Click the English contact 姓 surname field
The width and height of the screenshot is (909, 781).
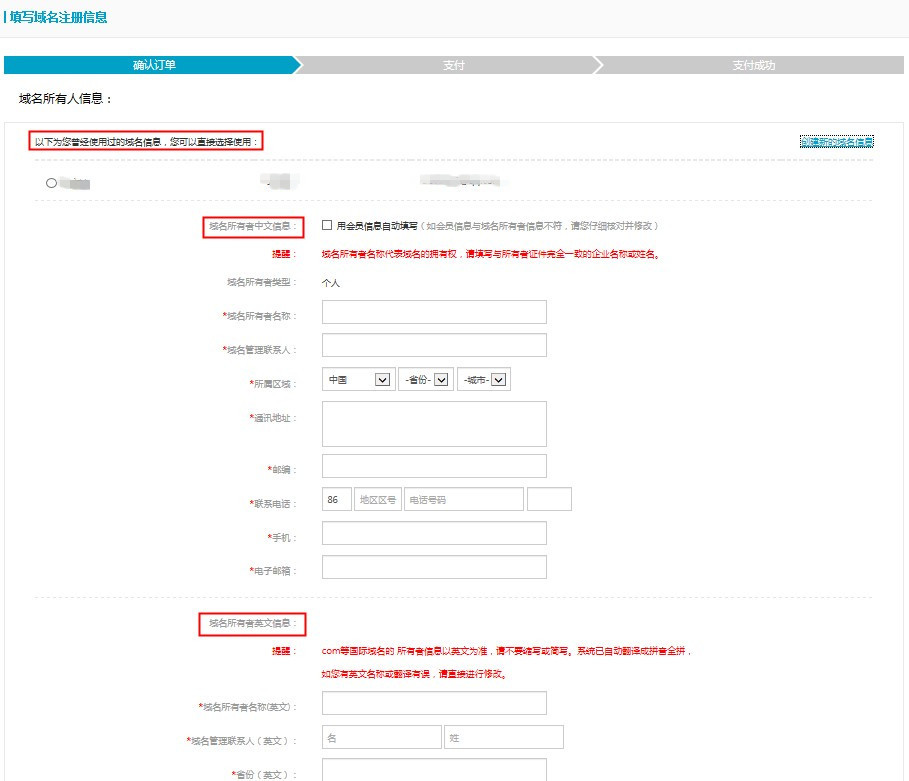point(503,737)
